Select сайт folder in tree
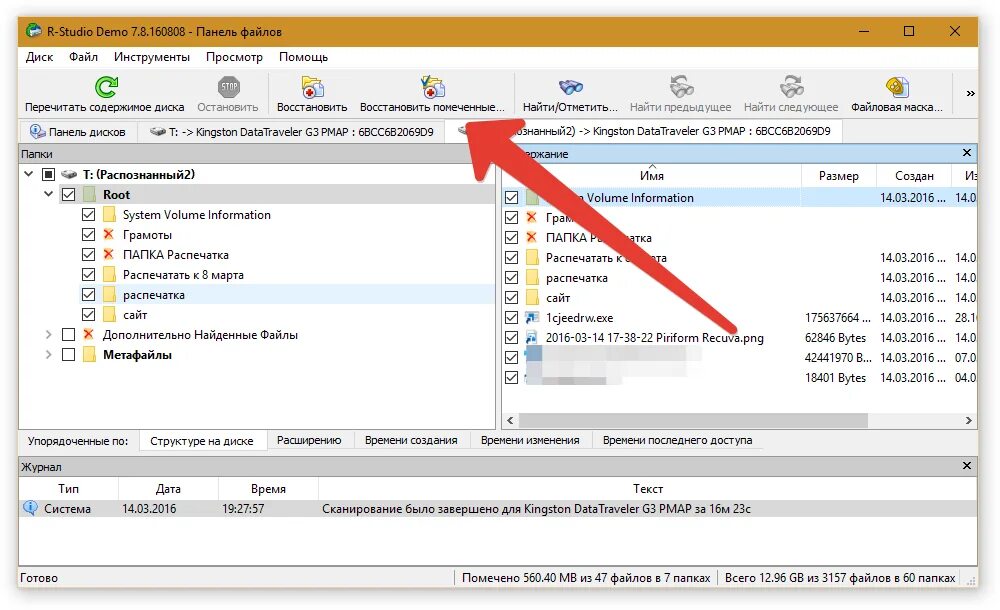1000x610 pixels. [x=135, y=315]
